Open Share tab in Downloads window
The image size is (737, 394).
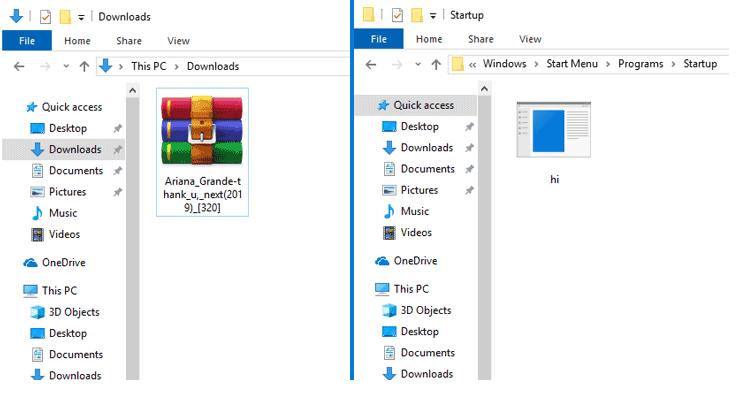(129, 41)
